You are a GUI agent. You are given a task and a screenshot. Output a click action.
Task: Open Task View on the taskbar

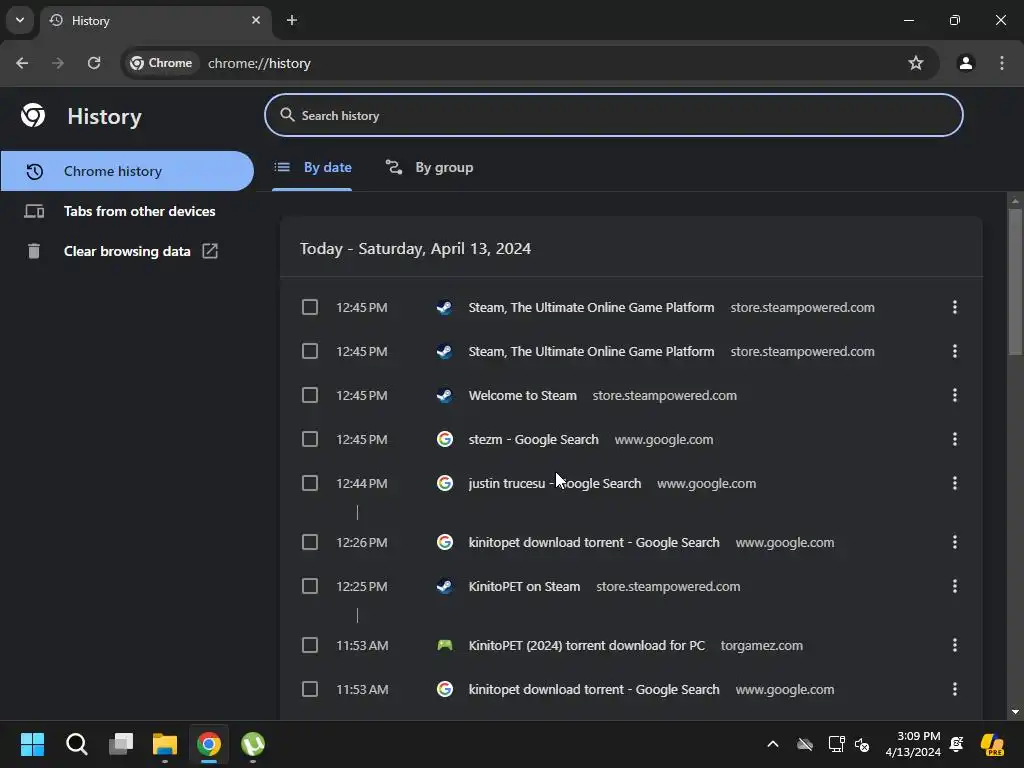click(121, 744)
